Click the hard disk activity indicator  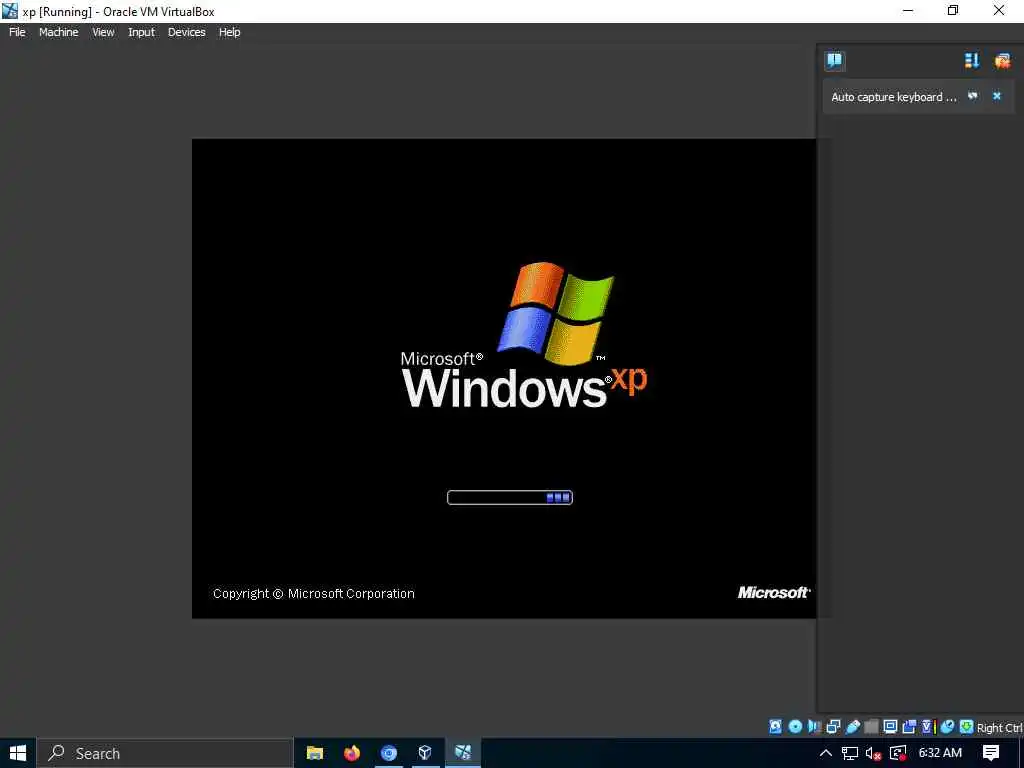(x=775, y=726)
